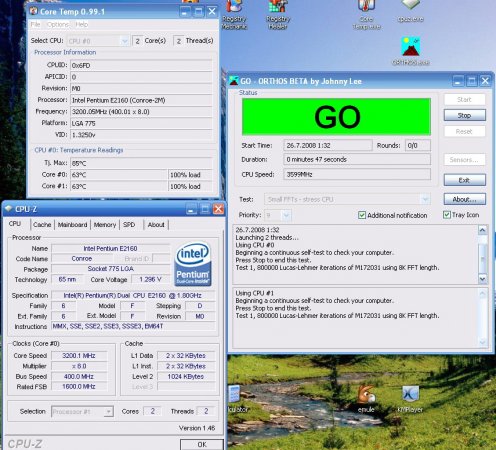Toggle the Tray Icon checkbox
This screenshot has width=496, height=450.
tap(447, 215)
